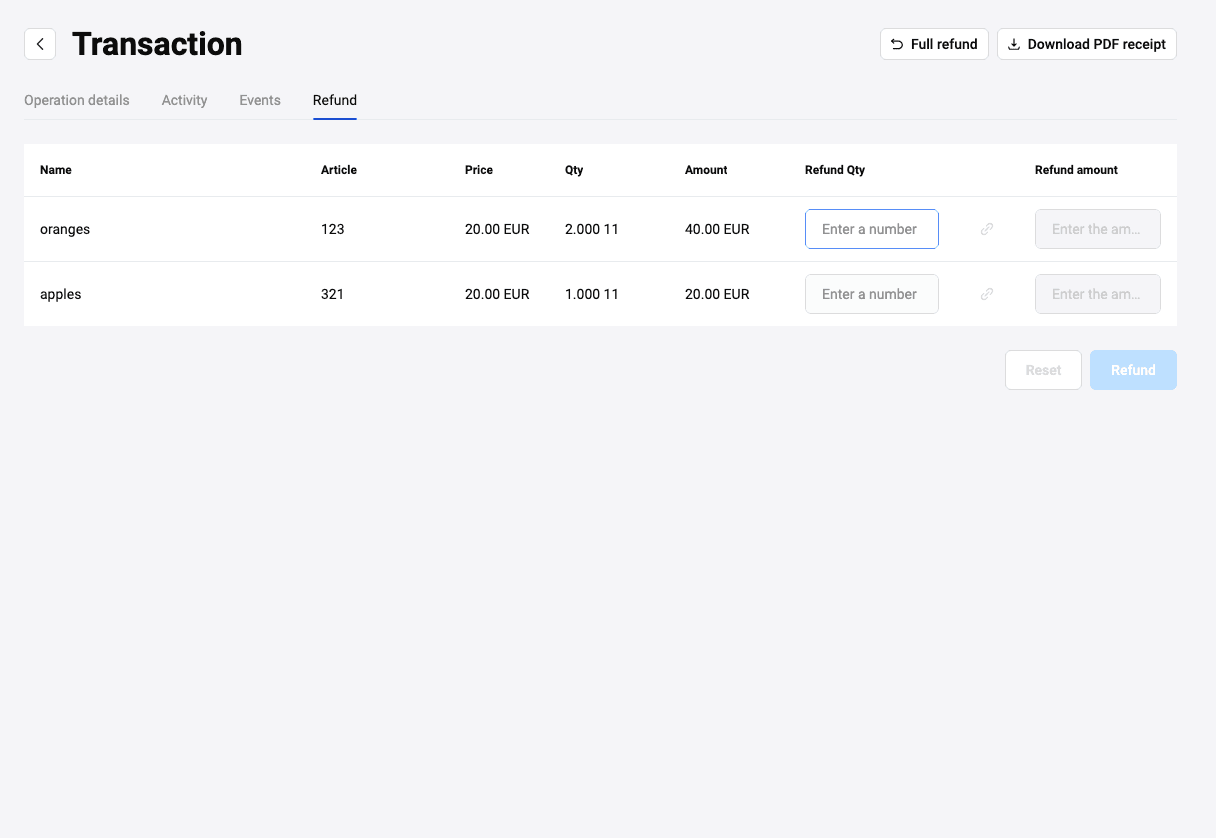Click article number 321
Viewport: 1216px width, 838px height.
333,294
